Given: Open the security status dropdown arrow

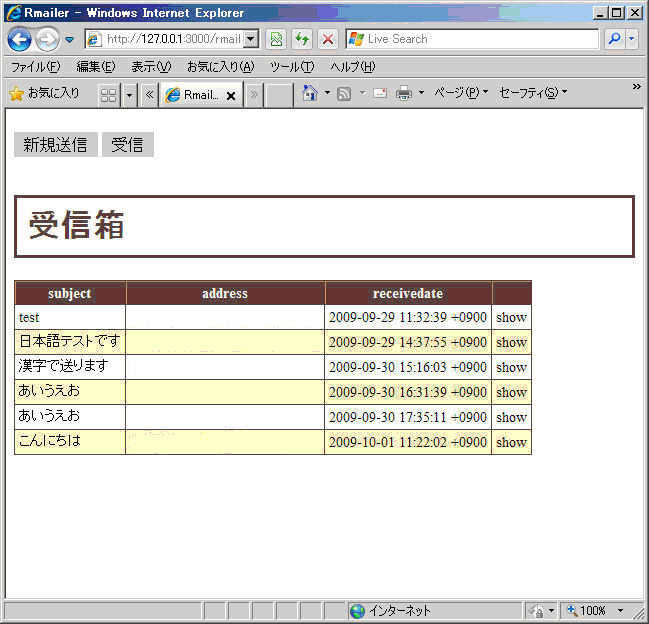Looking at the screenshot, I should (551, 611).
